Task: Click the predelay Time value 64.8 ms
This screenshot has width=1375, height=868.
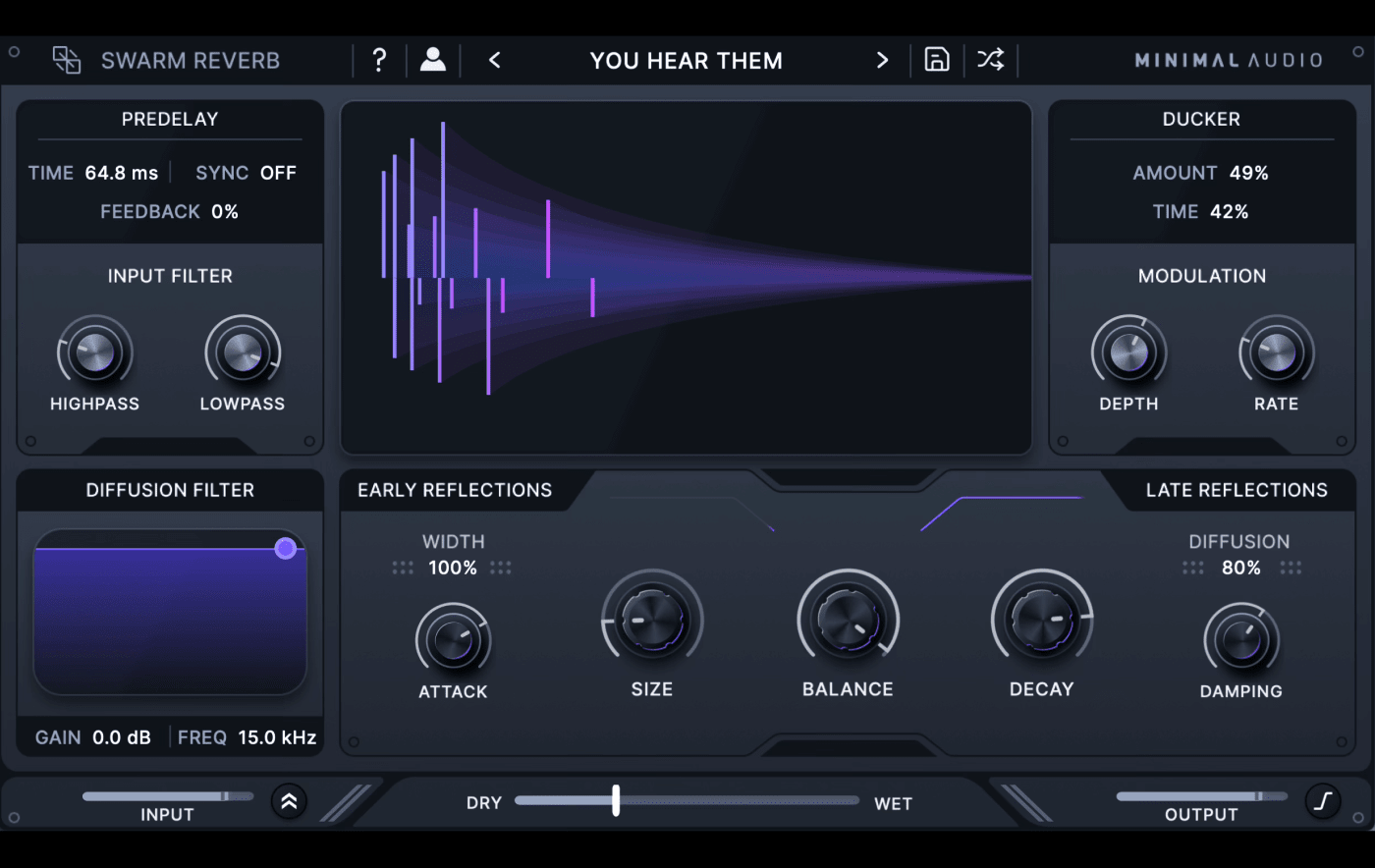Action: point(121,173)
